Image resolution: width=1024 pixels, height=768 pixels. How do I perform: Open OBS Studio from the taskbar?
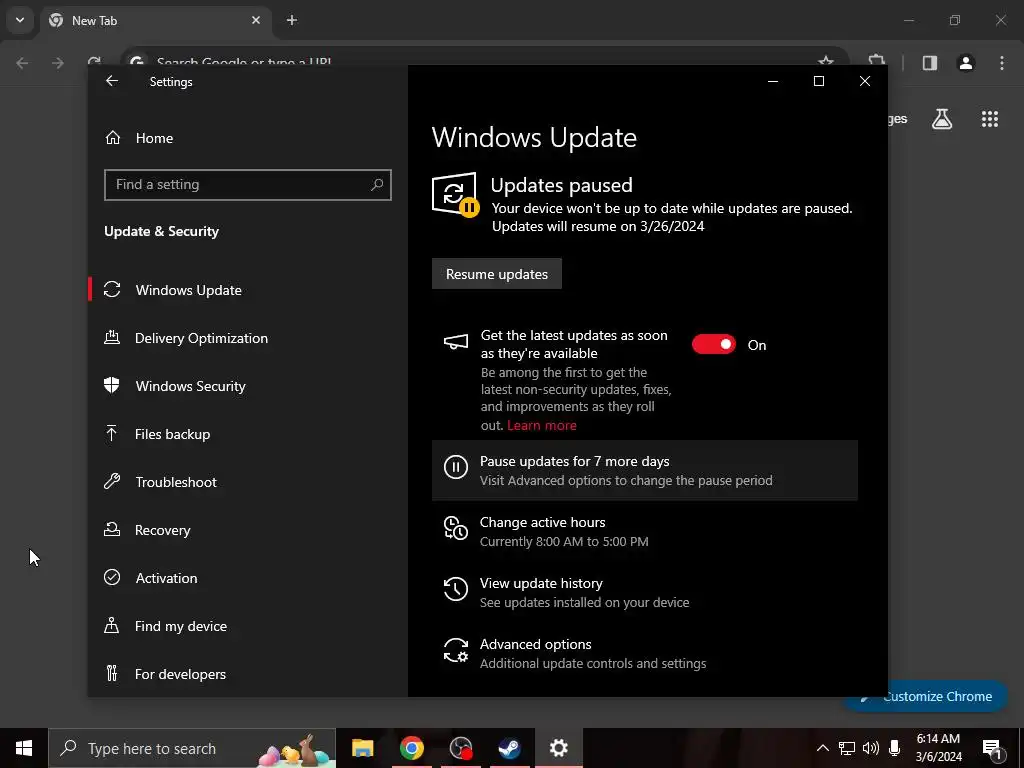(x=461, y=748)
